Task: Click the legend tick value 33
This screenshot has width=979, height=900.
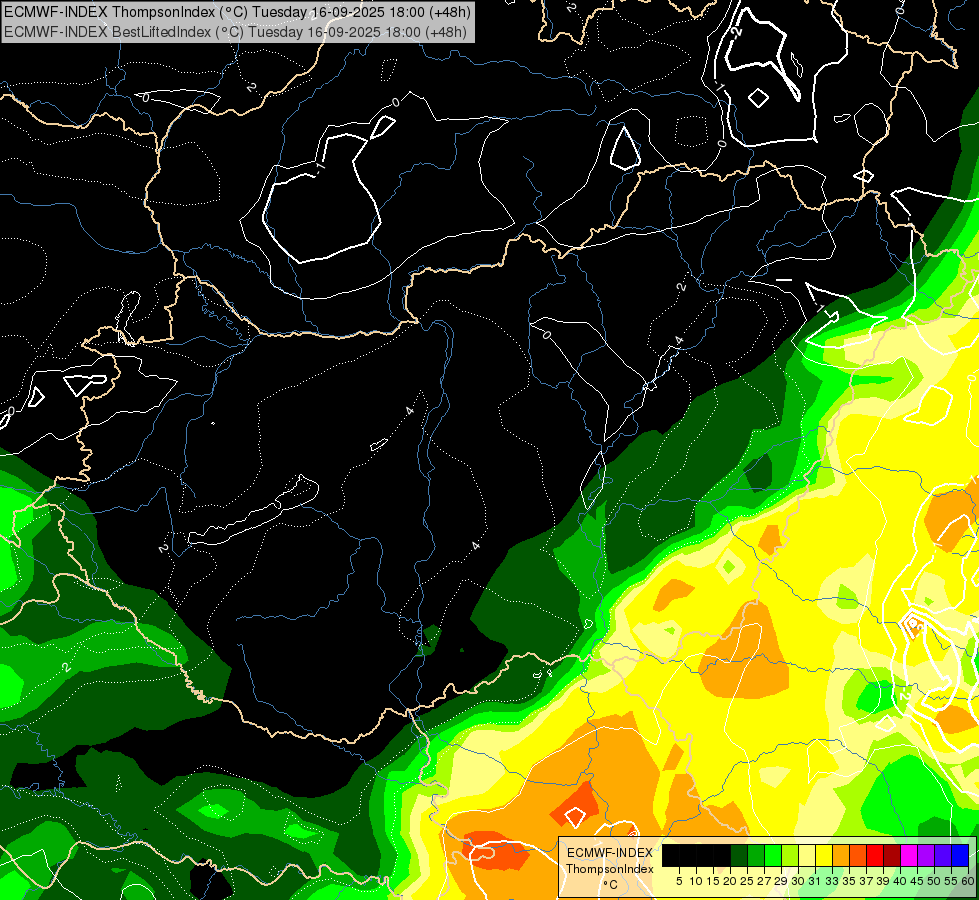Action: [832, 881]
